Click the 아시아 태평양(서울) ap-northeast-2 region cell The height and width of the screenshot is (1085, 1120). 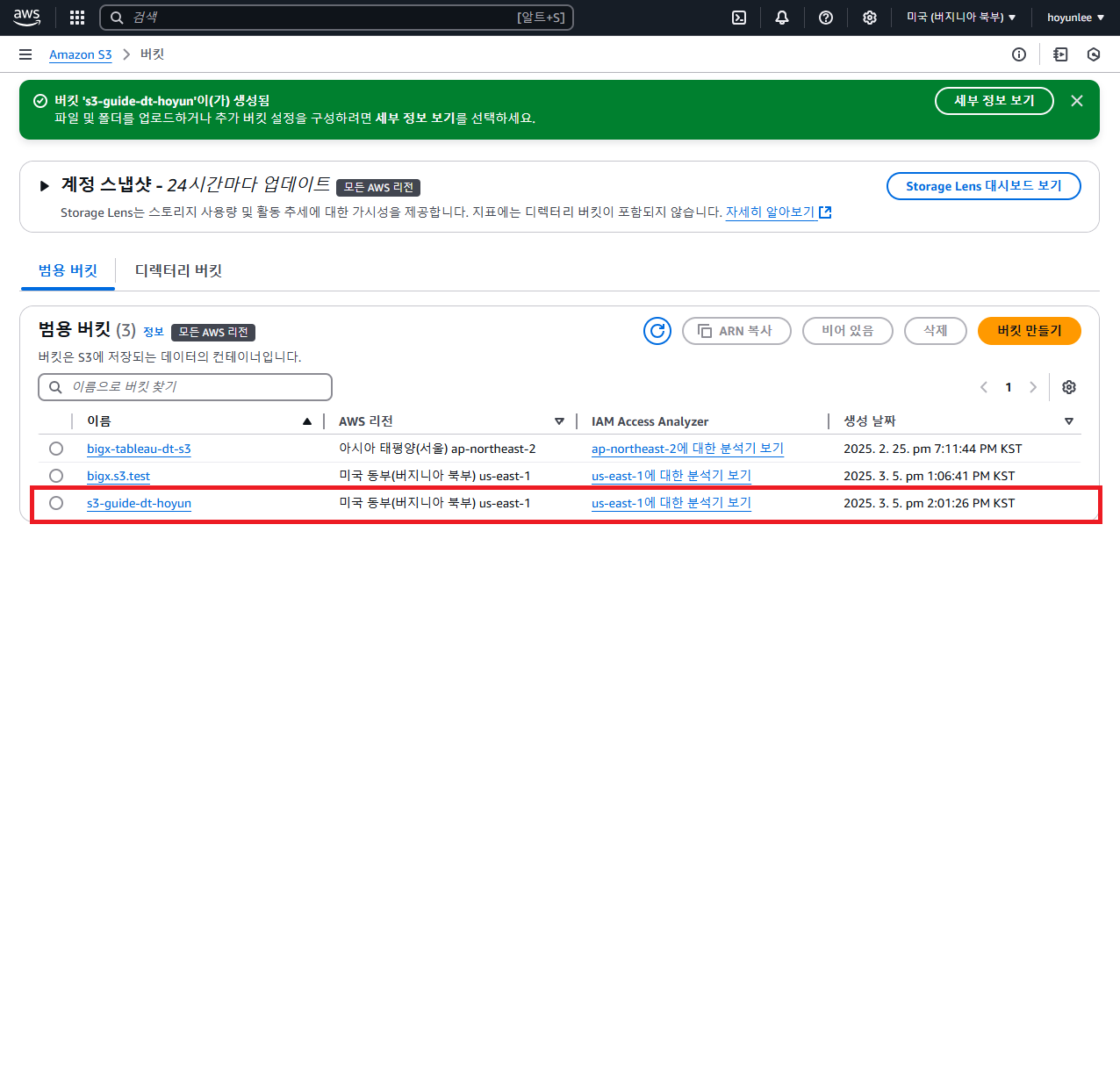[437, 449]
